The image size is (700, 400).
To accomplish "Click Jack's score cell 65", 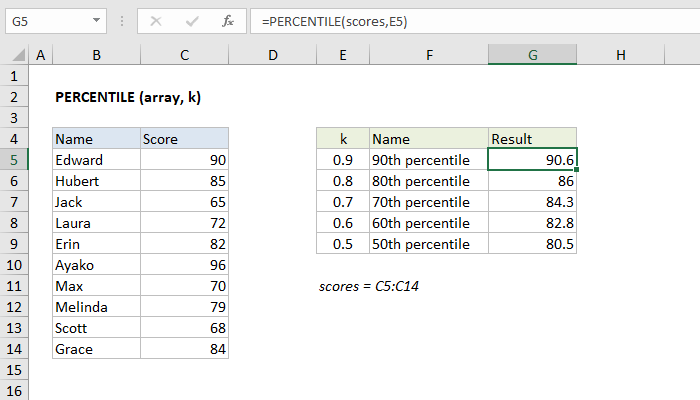I will [x=184, y=202].
